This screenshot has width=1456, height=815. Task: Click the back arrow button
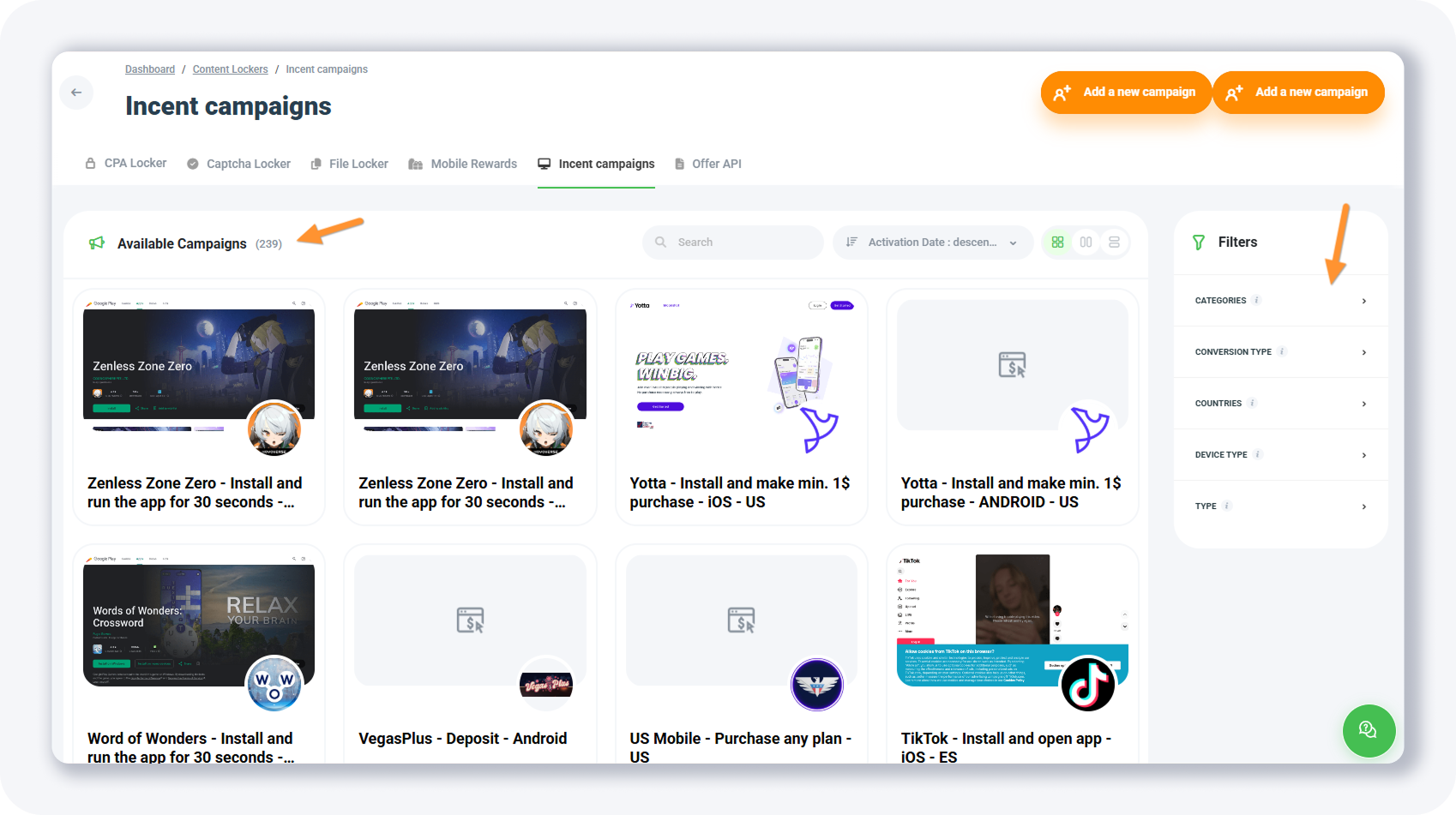click(76, 93)
